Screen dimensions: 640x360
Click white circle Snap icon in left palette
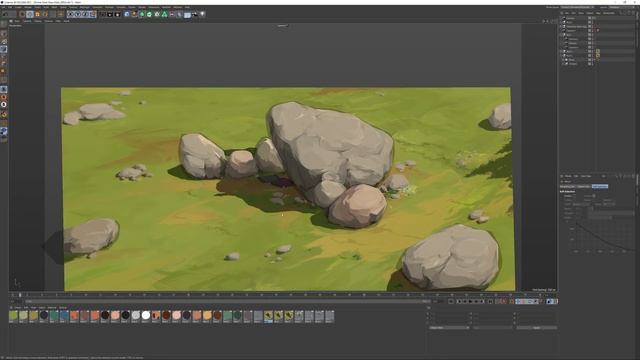point(4,104)
